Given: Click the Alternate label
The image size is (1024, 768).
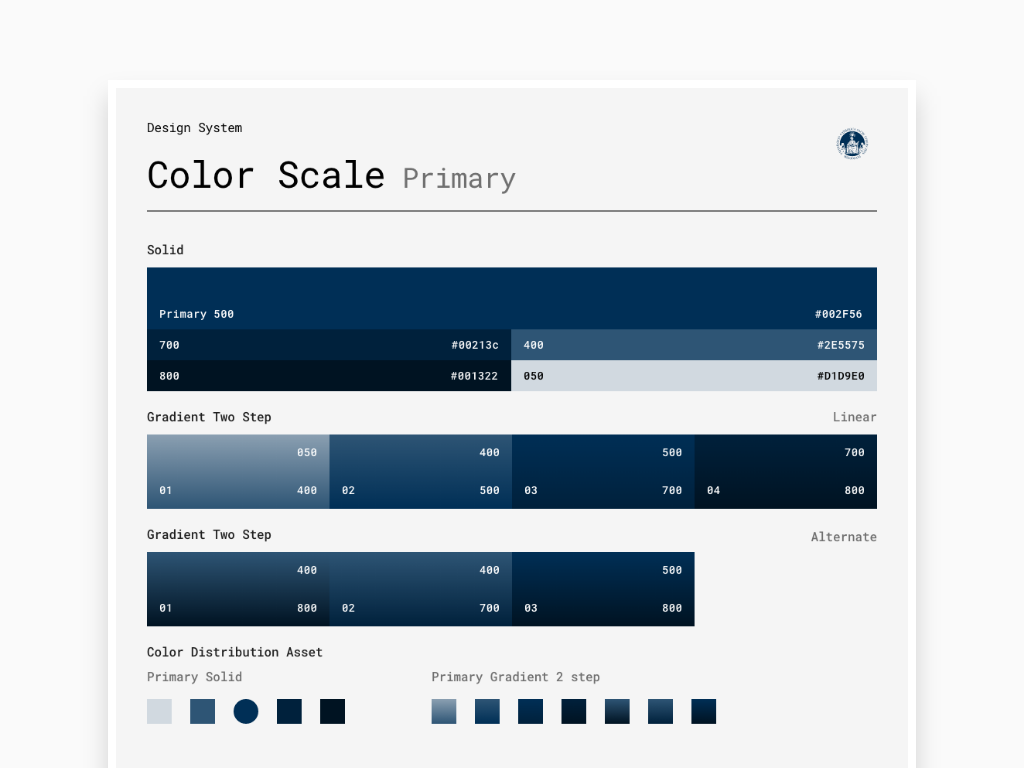Looking at the screenshot, I should (x=844, y=537).
